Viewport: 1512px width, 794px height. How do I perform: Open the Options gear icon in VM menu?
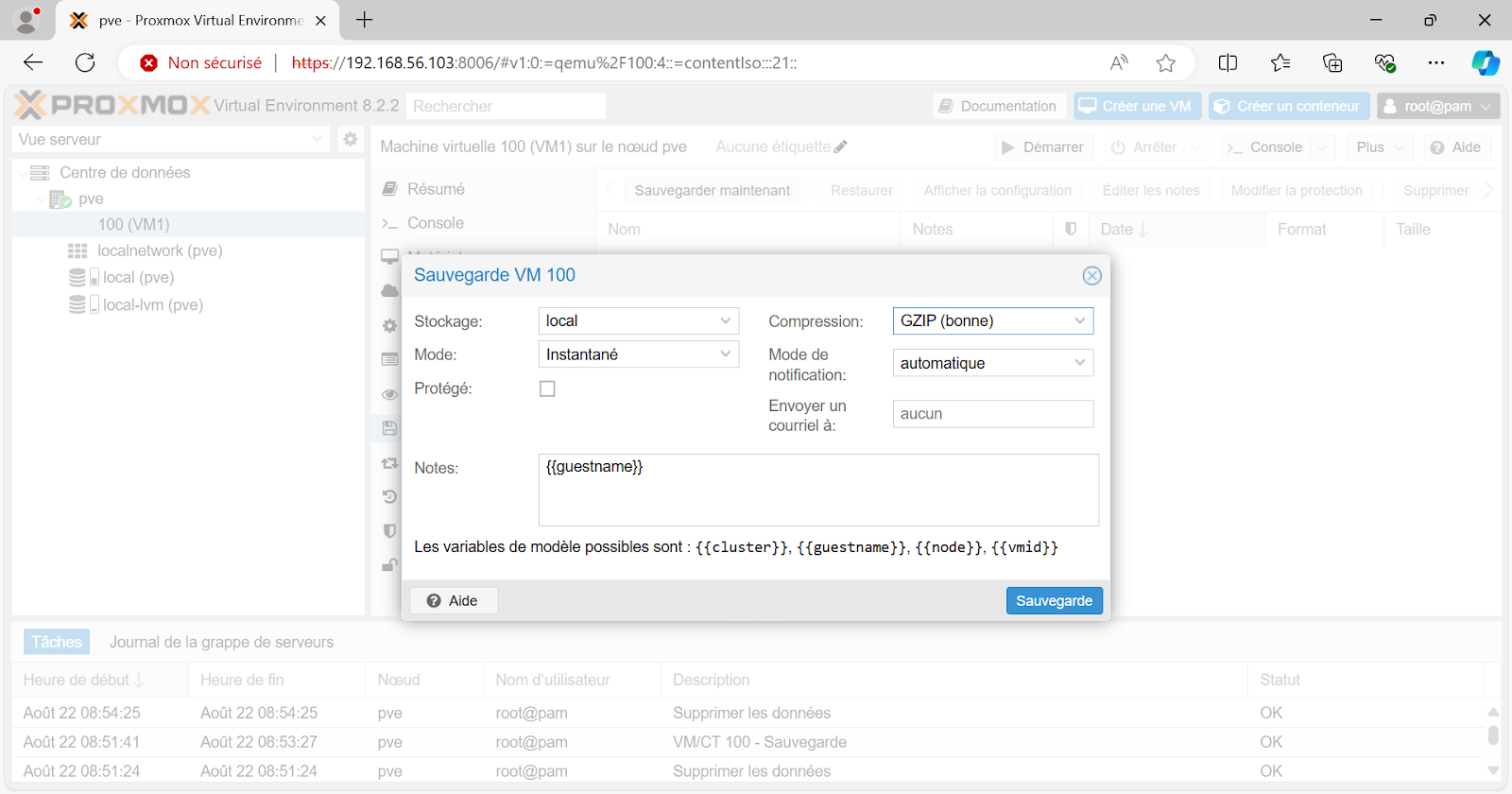[389, 325]
